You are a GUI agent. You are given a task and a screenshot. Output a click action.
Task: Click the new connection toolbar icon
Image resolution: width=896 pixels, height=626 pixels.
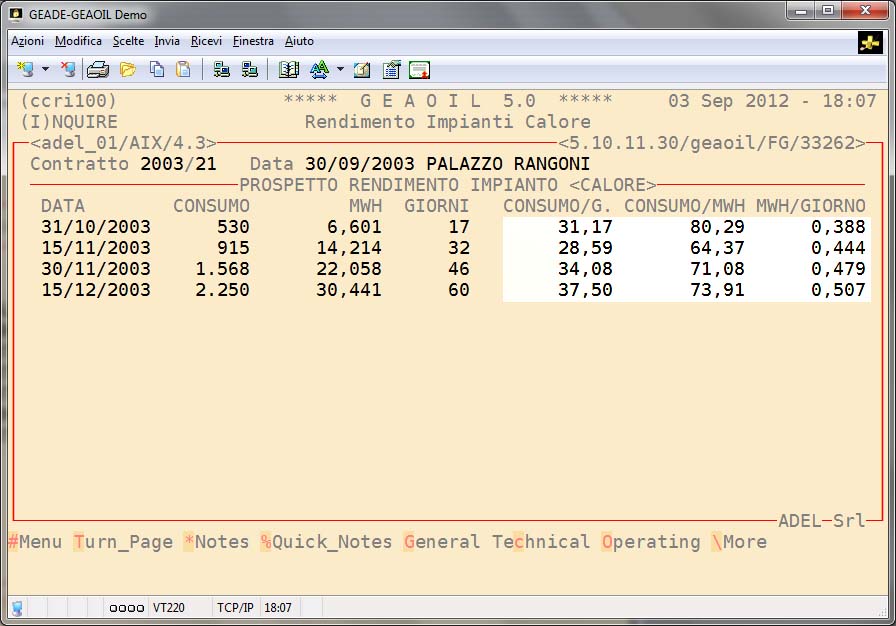(x=25, y=69)
